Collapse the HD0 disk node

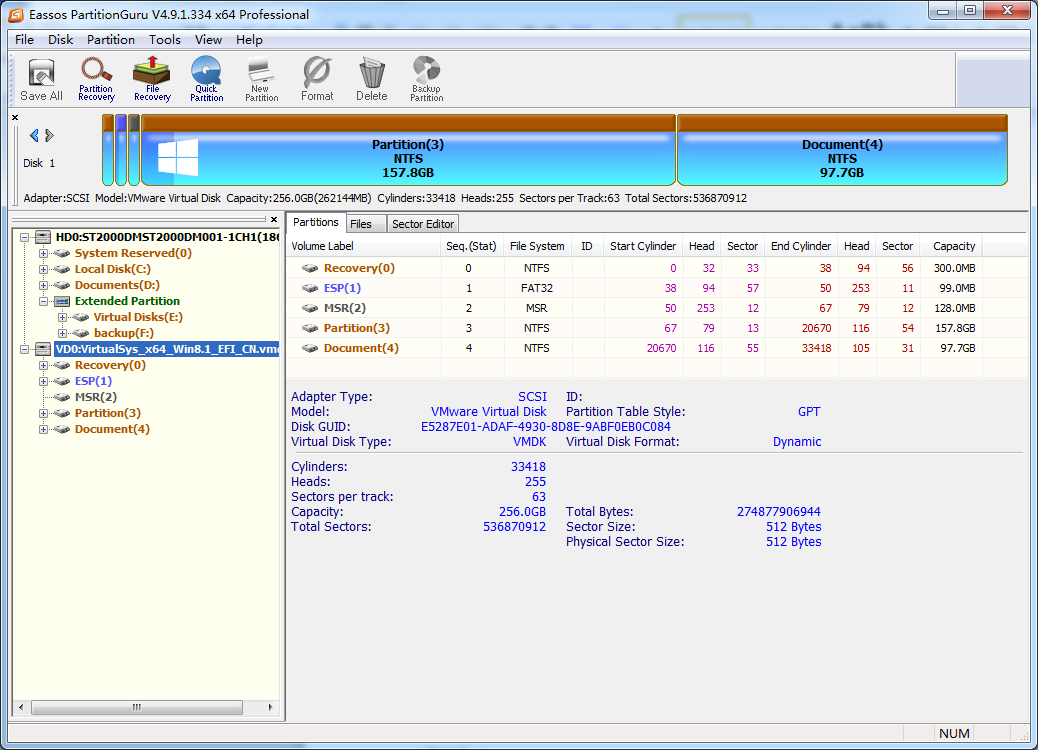tap(24, 237)
